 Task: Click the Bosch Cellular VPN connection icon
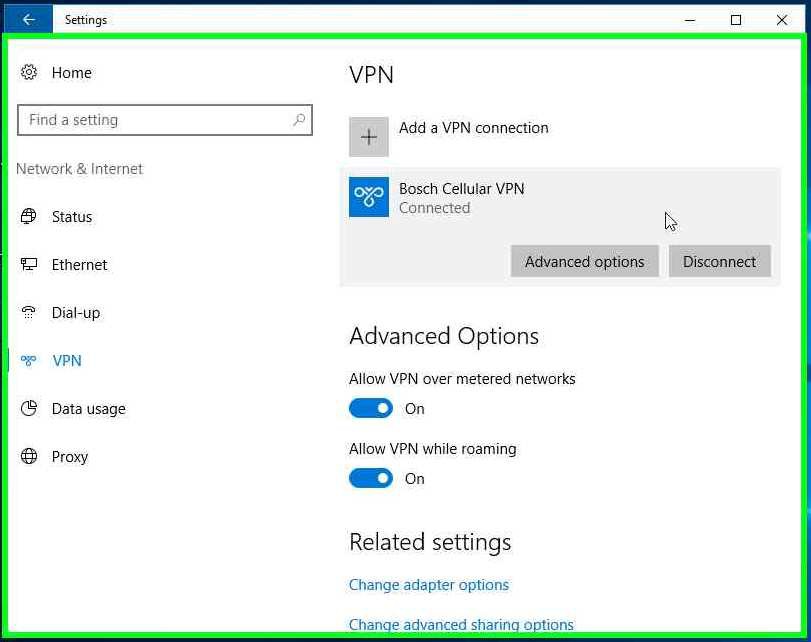(369, 197)
